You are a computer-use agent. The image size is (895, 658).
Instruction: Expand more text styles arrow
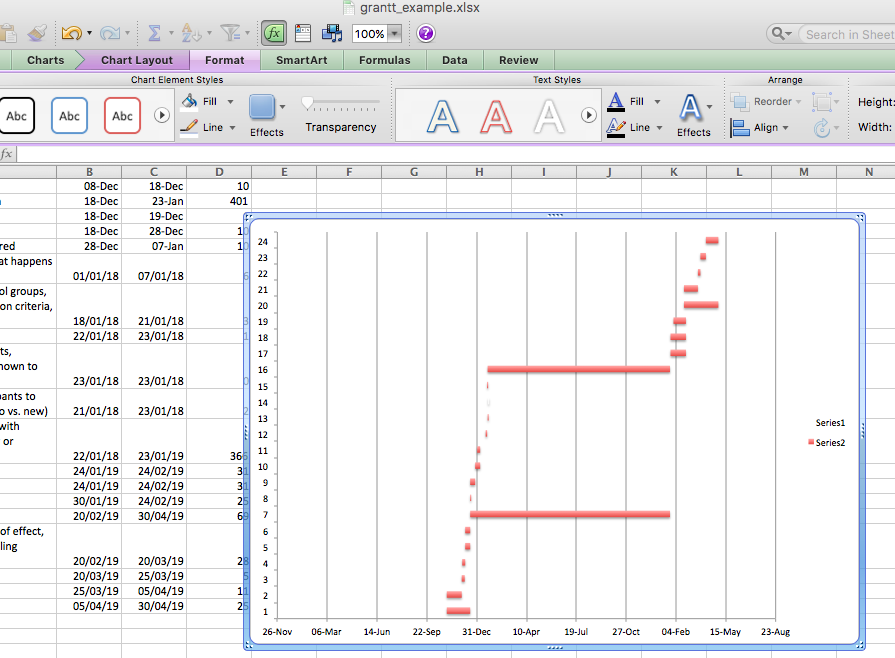(x=589, y=116)
